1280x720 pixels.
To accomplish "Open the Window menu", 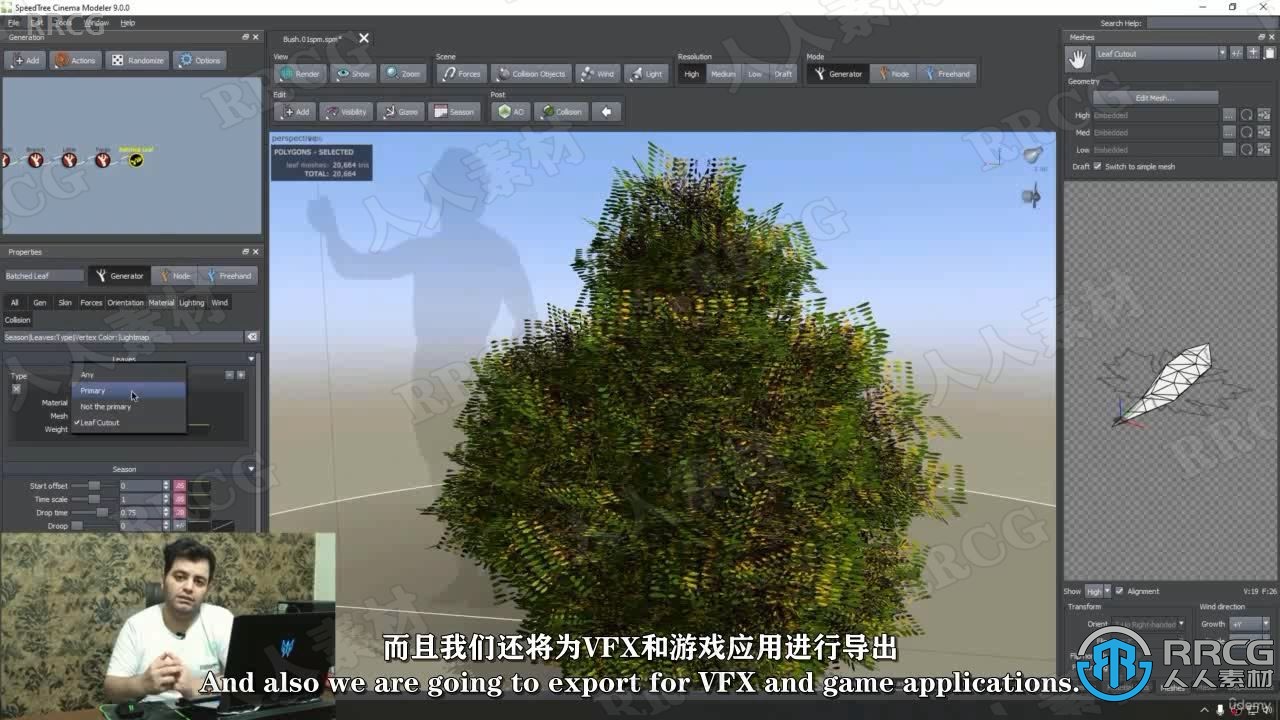I will [x=96, y=22].
